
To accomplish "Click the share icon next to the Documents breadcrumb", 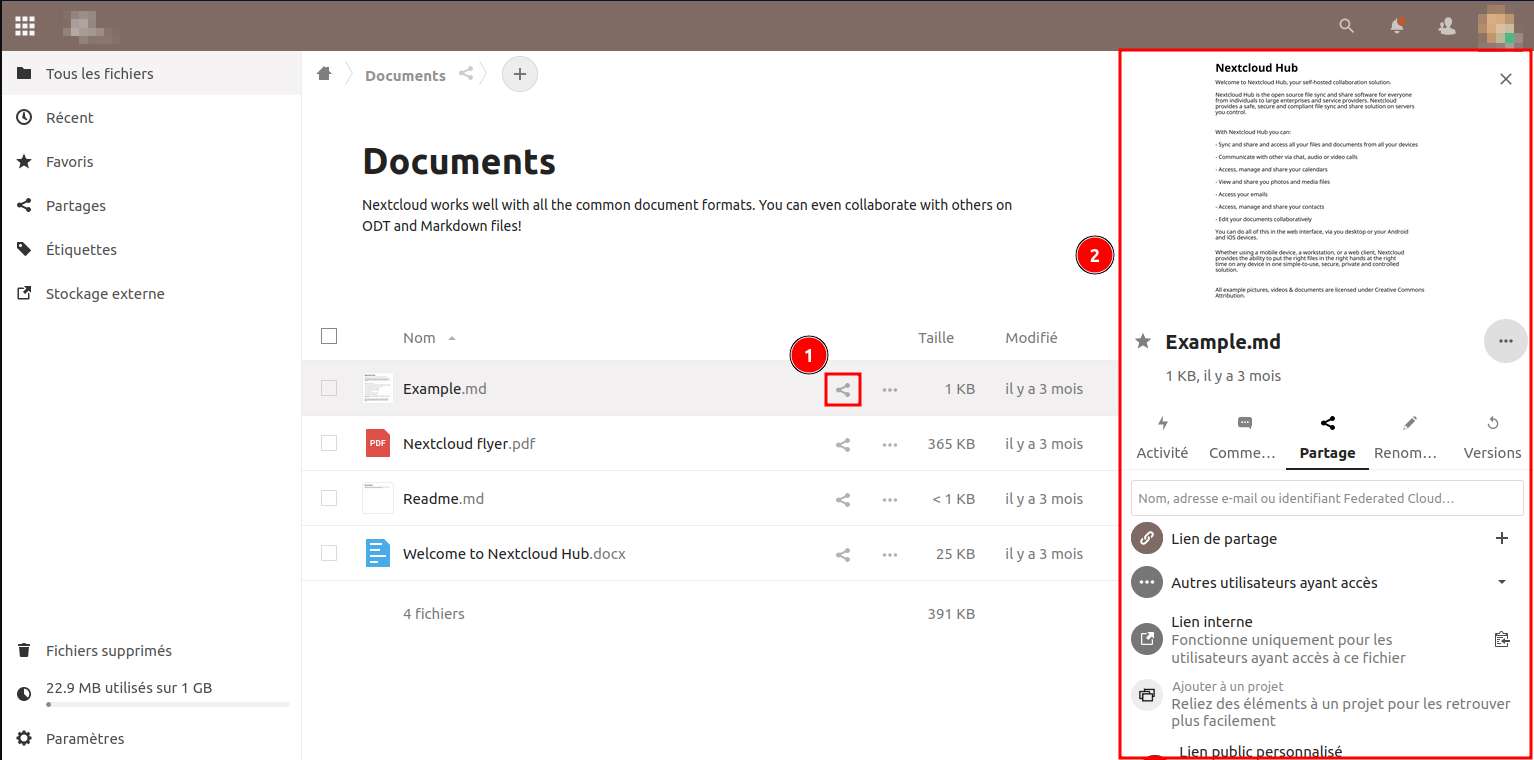I will coord(466,73).
